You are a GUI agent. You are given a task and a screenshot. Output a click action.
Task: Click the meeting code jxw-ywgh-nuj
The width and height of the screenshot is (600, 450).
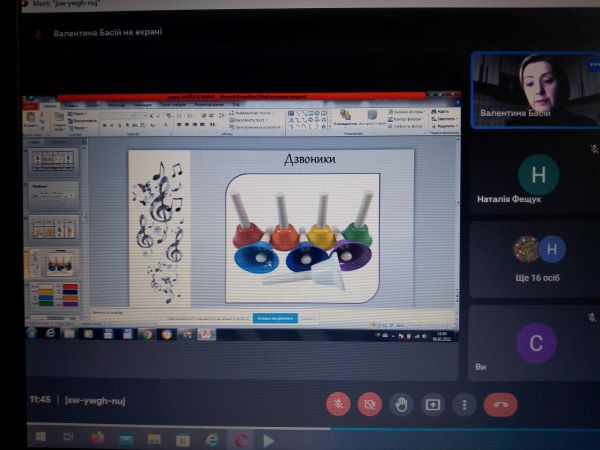[95, 401]
